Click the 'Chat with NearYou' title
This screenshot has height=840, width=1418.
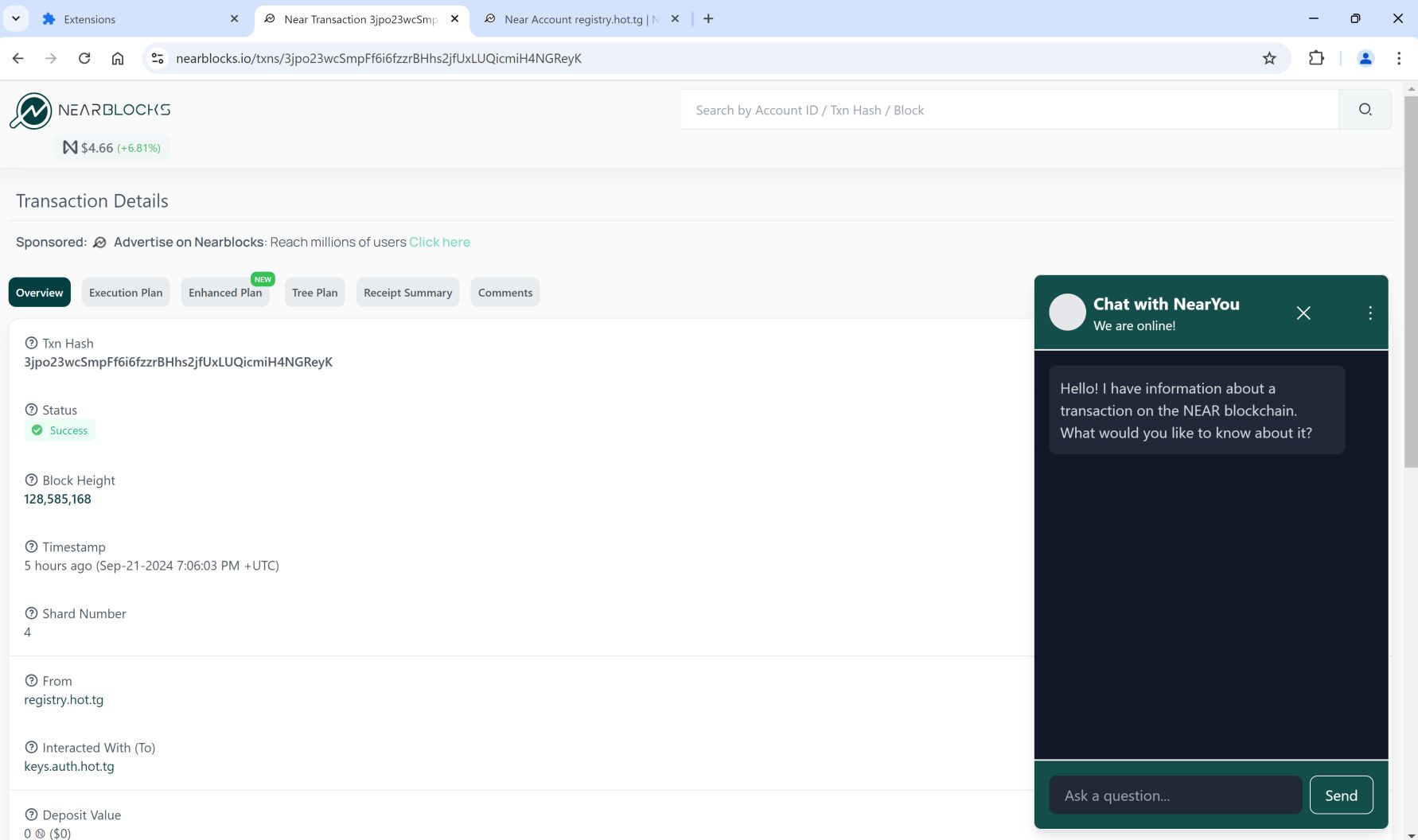pyautogui.click(x=1167, y=304)
